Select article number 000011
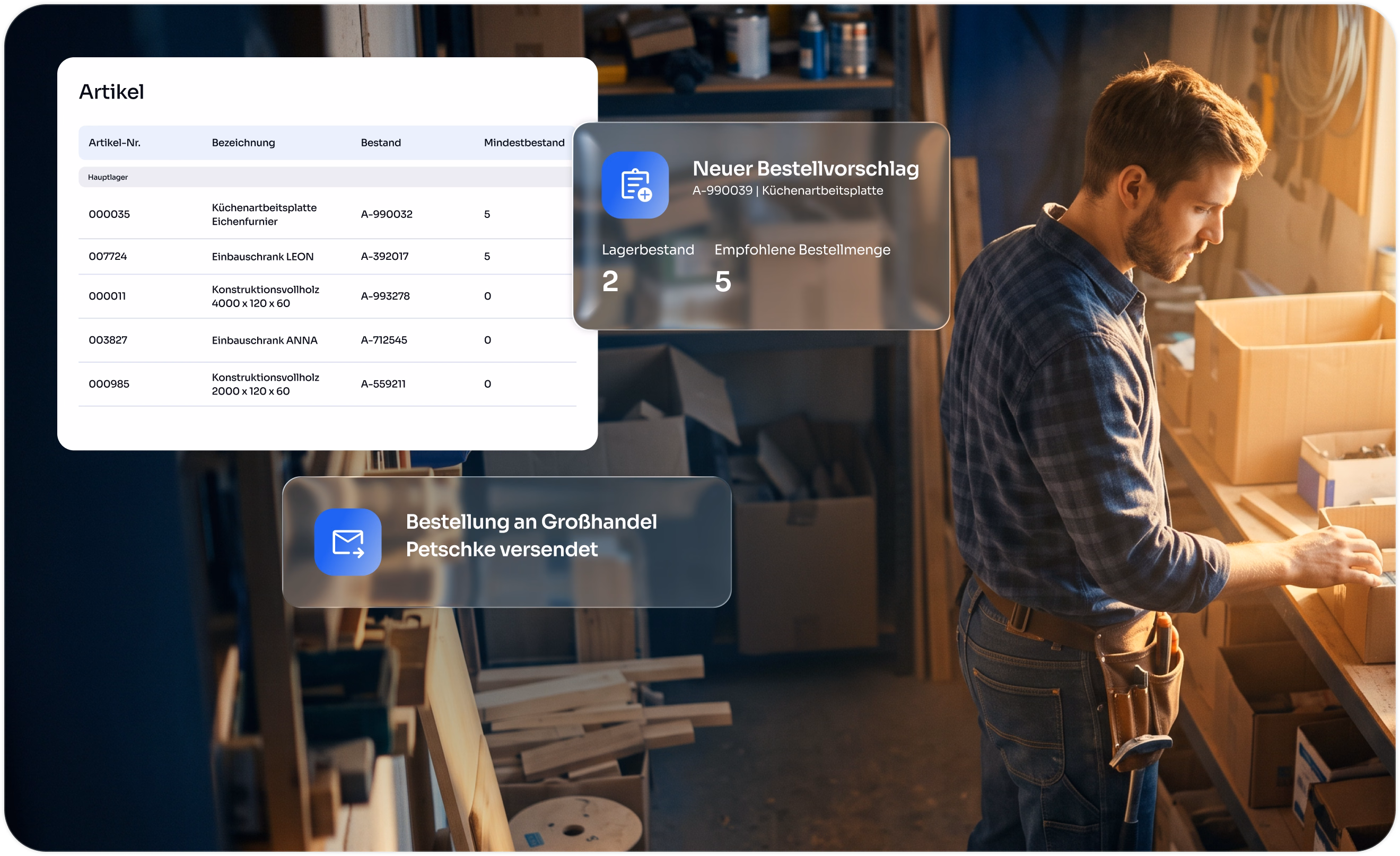This screenshot has width=1400, height=856. coord(107,296)
